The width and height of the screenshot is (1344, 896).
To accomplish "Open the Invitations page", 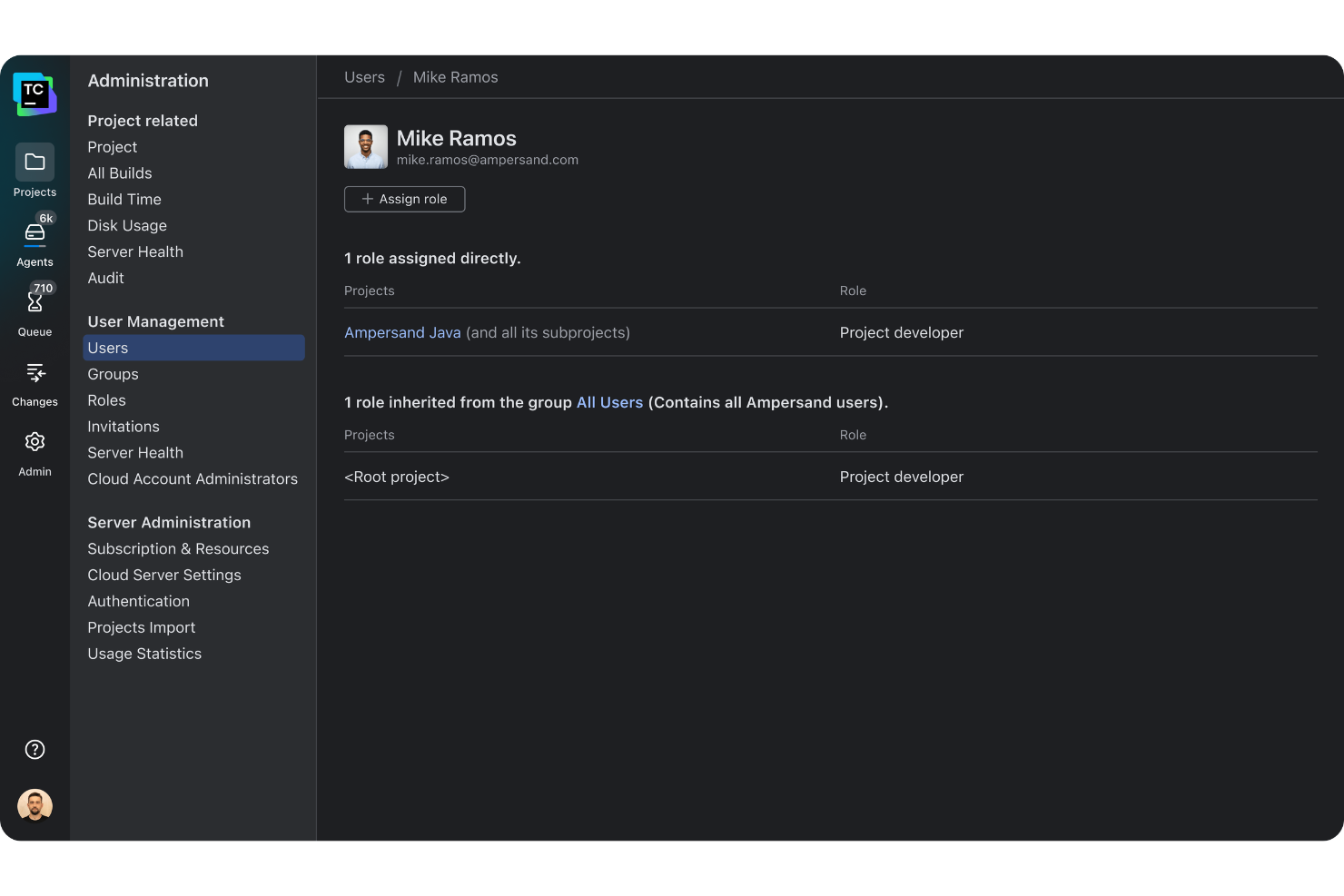I will tap(123, 426).
